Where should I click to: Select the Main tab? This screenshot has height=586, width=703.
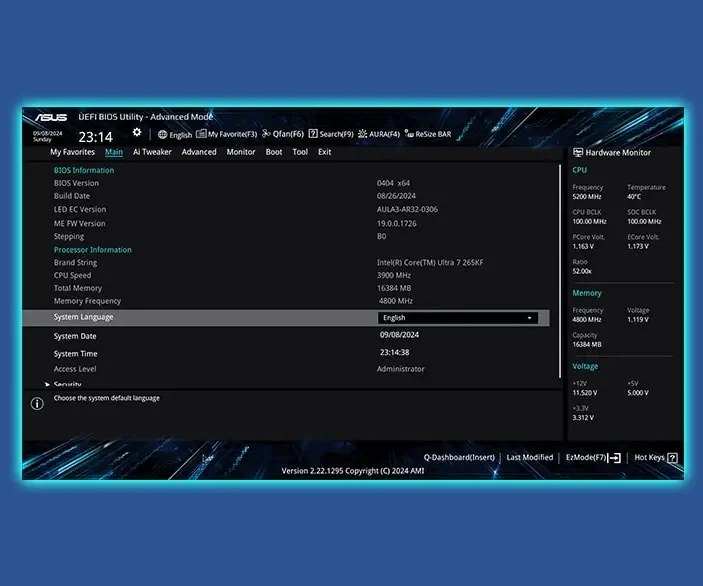pos(114,152)
